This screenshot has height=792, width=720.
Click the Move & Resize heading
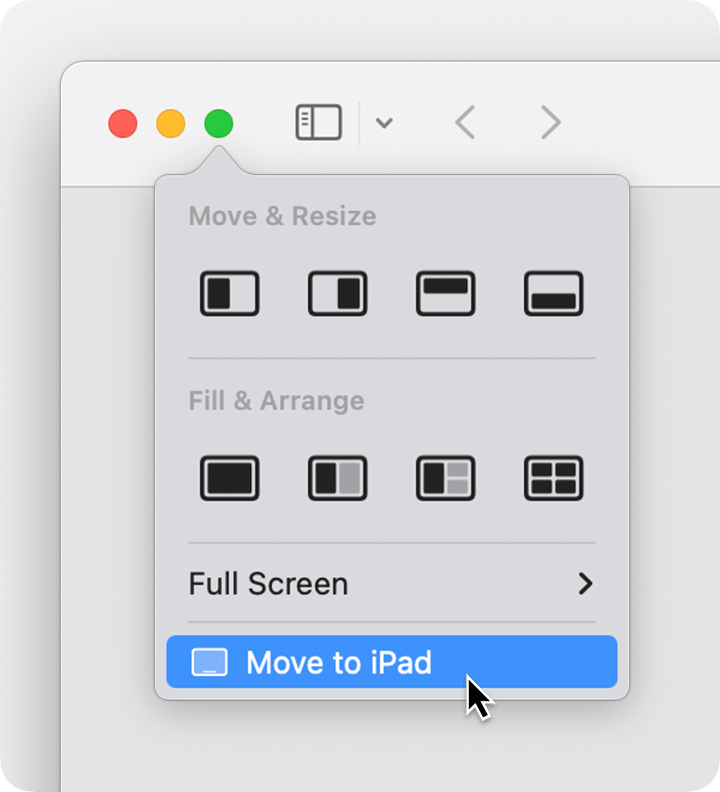282,216
